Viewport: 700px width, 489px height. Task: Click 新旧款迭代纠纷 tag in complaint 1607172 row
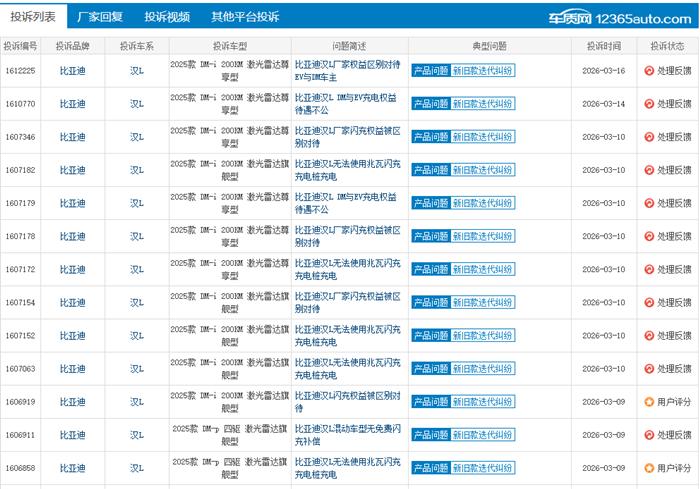pyautogui.click(x=483, y=269)
